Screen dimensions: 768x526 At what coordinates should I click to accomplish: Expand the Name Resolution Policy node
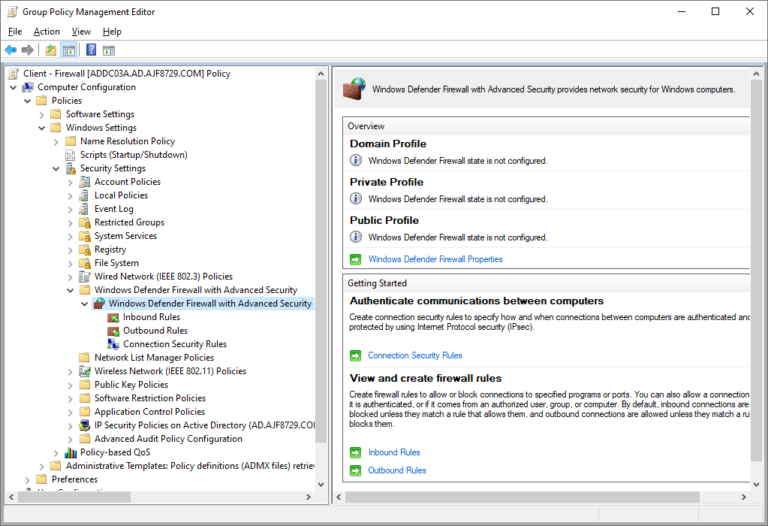pos(56,142)
